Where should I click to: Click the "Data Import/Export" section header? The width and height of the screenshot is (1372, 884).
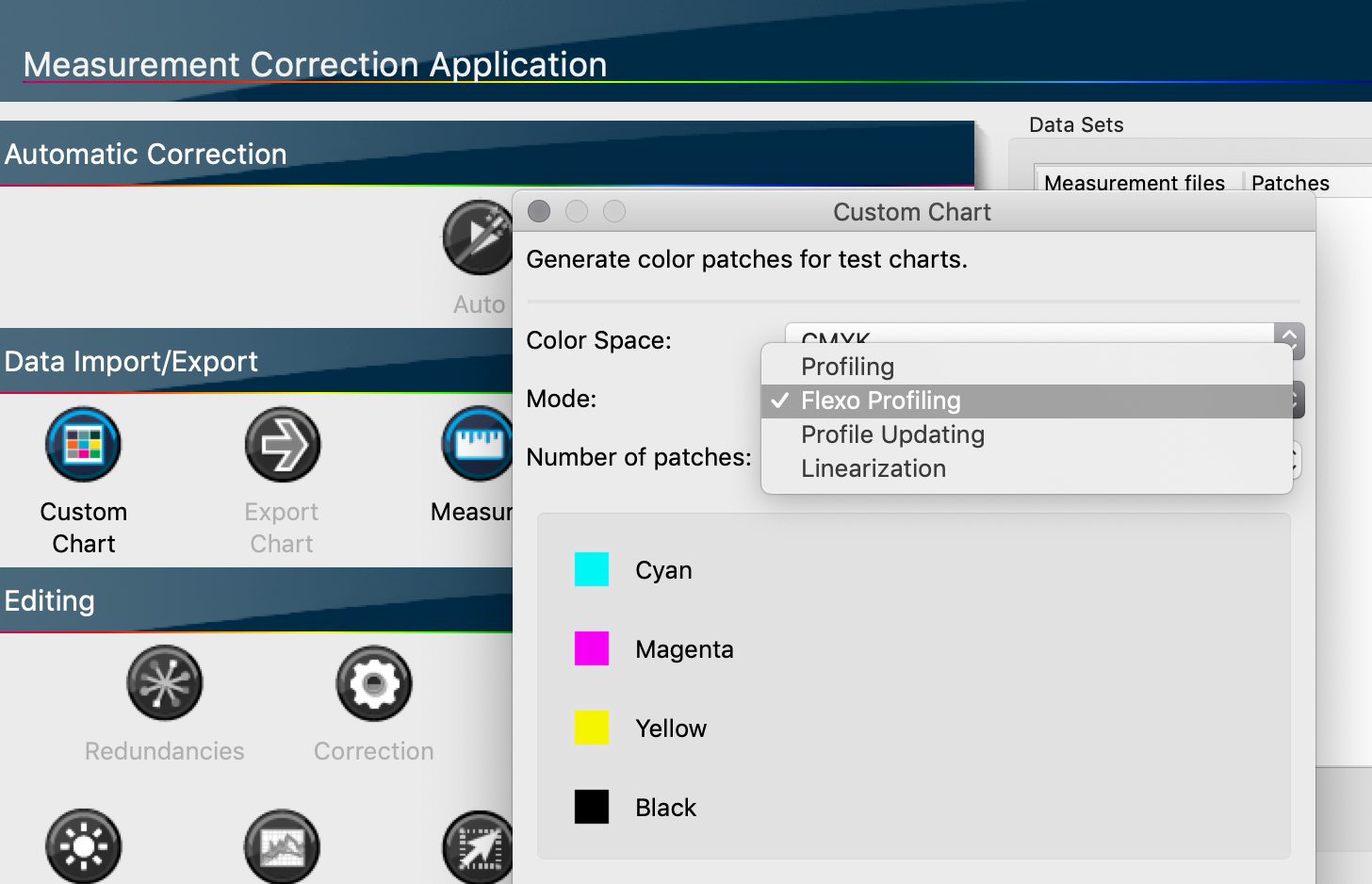tap(256, 360)
